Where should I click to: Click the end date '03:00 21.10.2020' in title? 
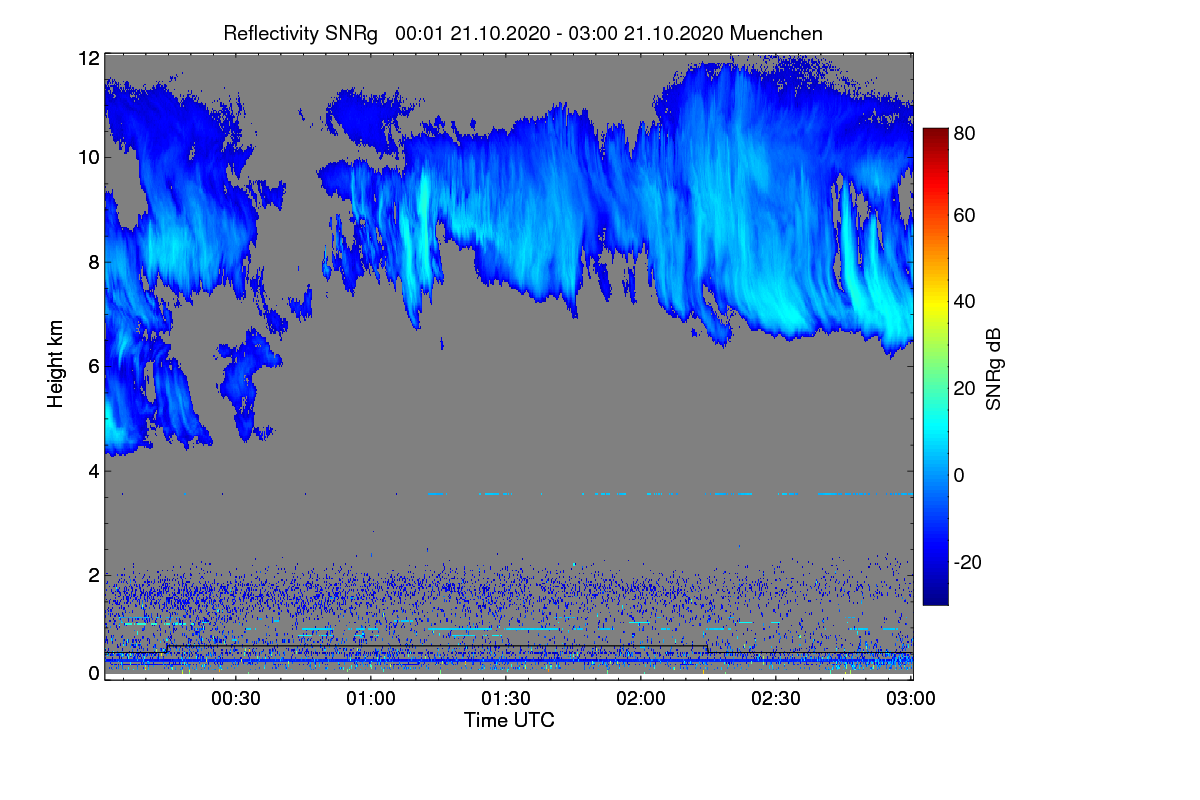click(x=646, y=33)
